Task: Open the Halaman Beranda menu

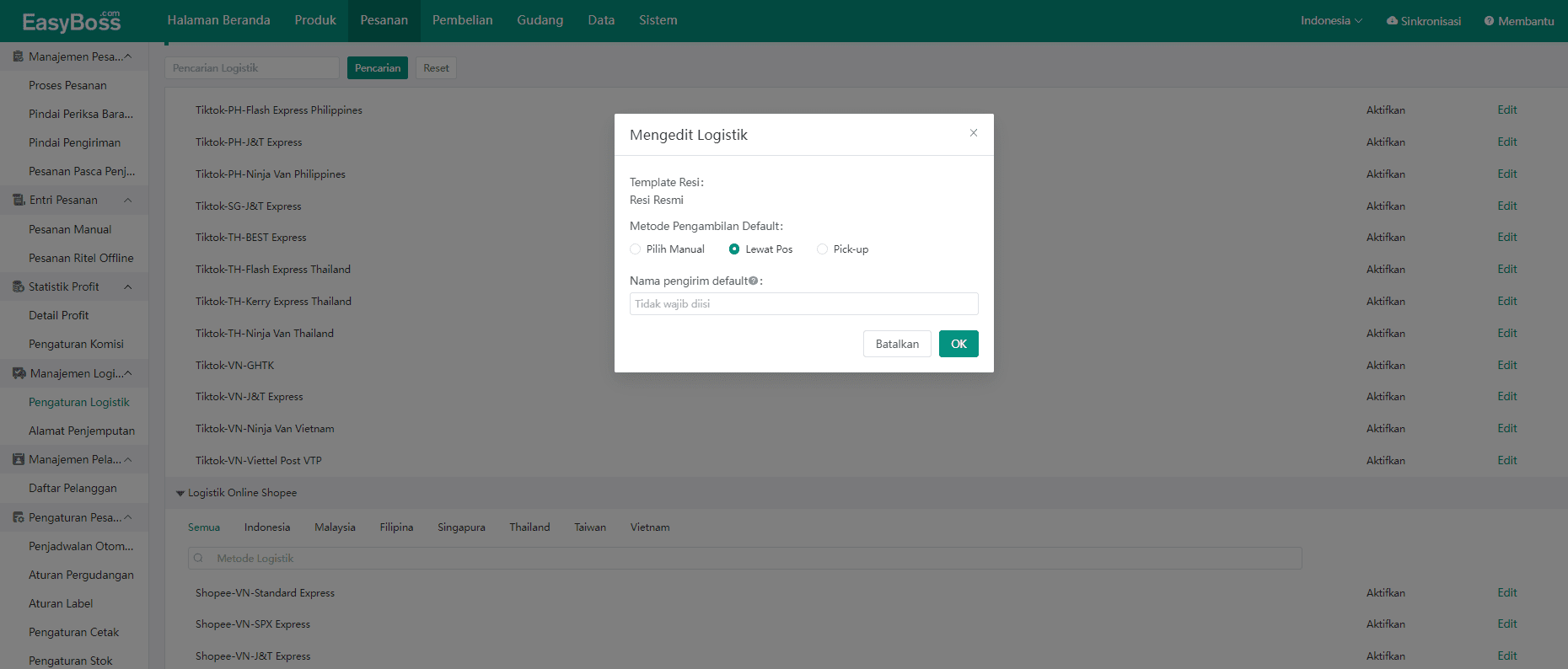Action: 219,20
